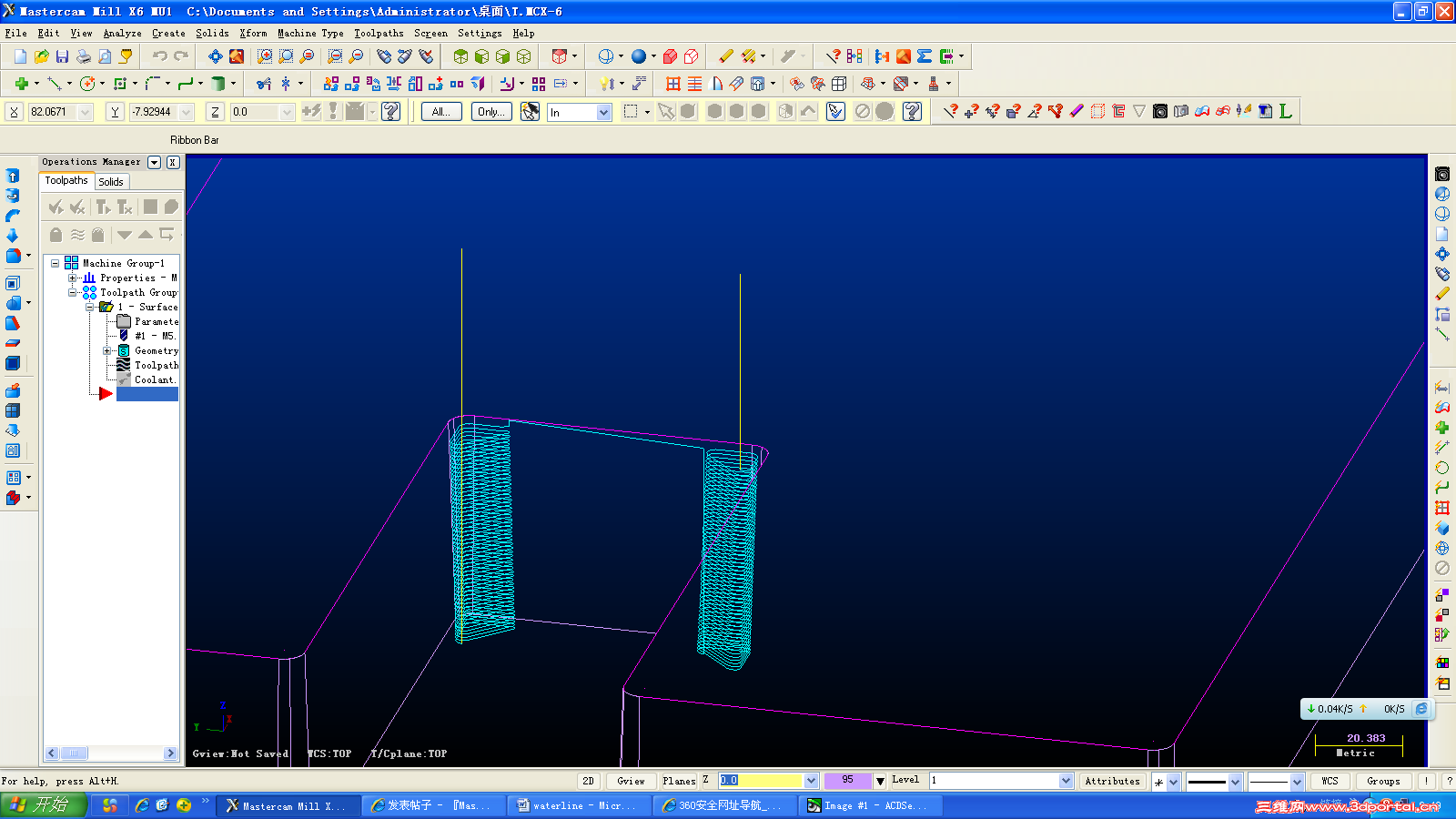The width and height of the screenshot is (1456, 819).
Task: Select the solid Extrude icon in left sidebar
Action: pyautogui.click(x=13, y=176)
